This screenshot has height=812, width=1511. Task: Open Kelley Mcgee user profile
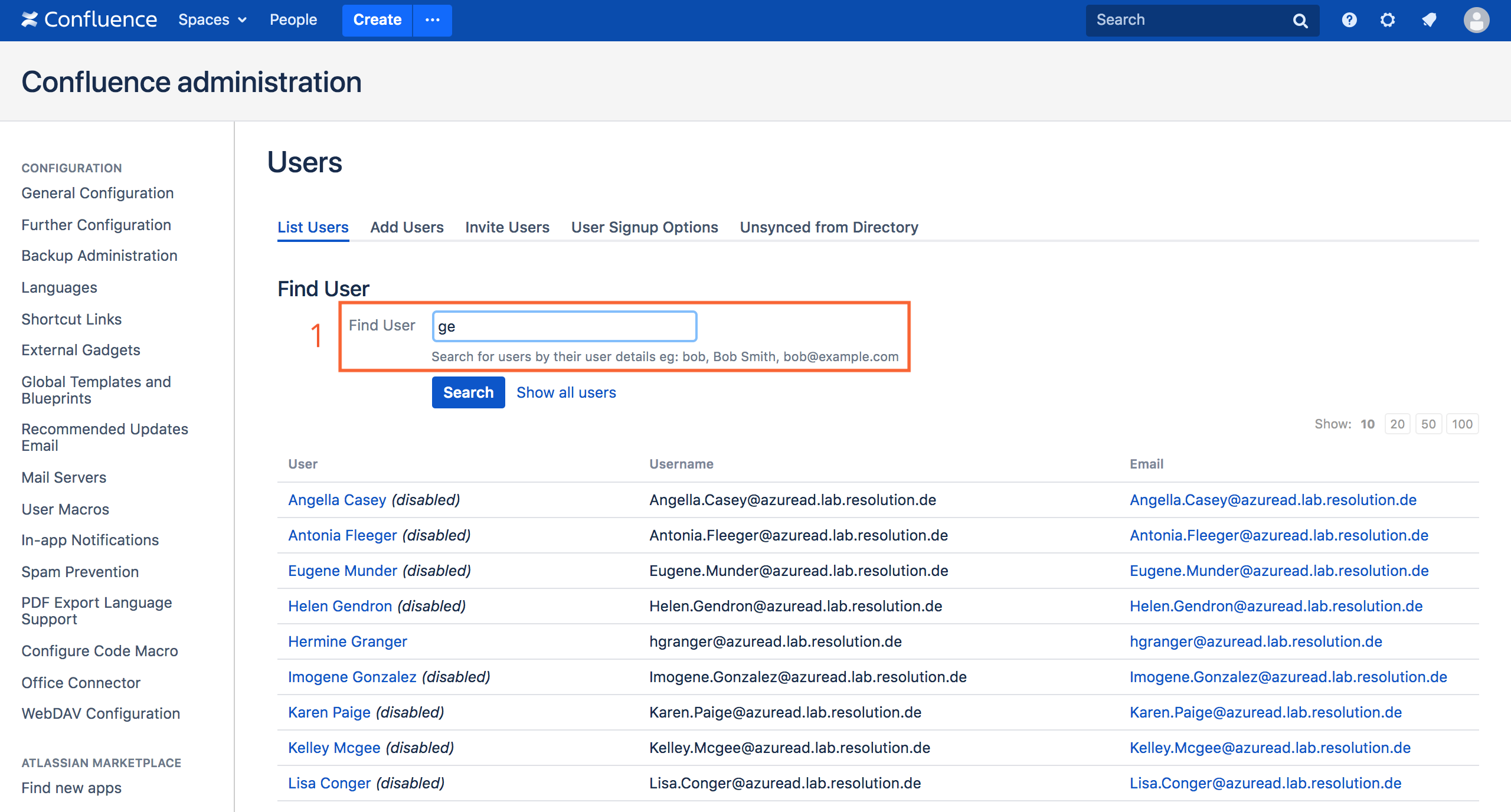(x=334, y=748)
